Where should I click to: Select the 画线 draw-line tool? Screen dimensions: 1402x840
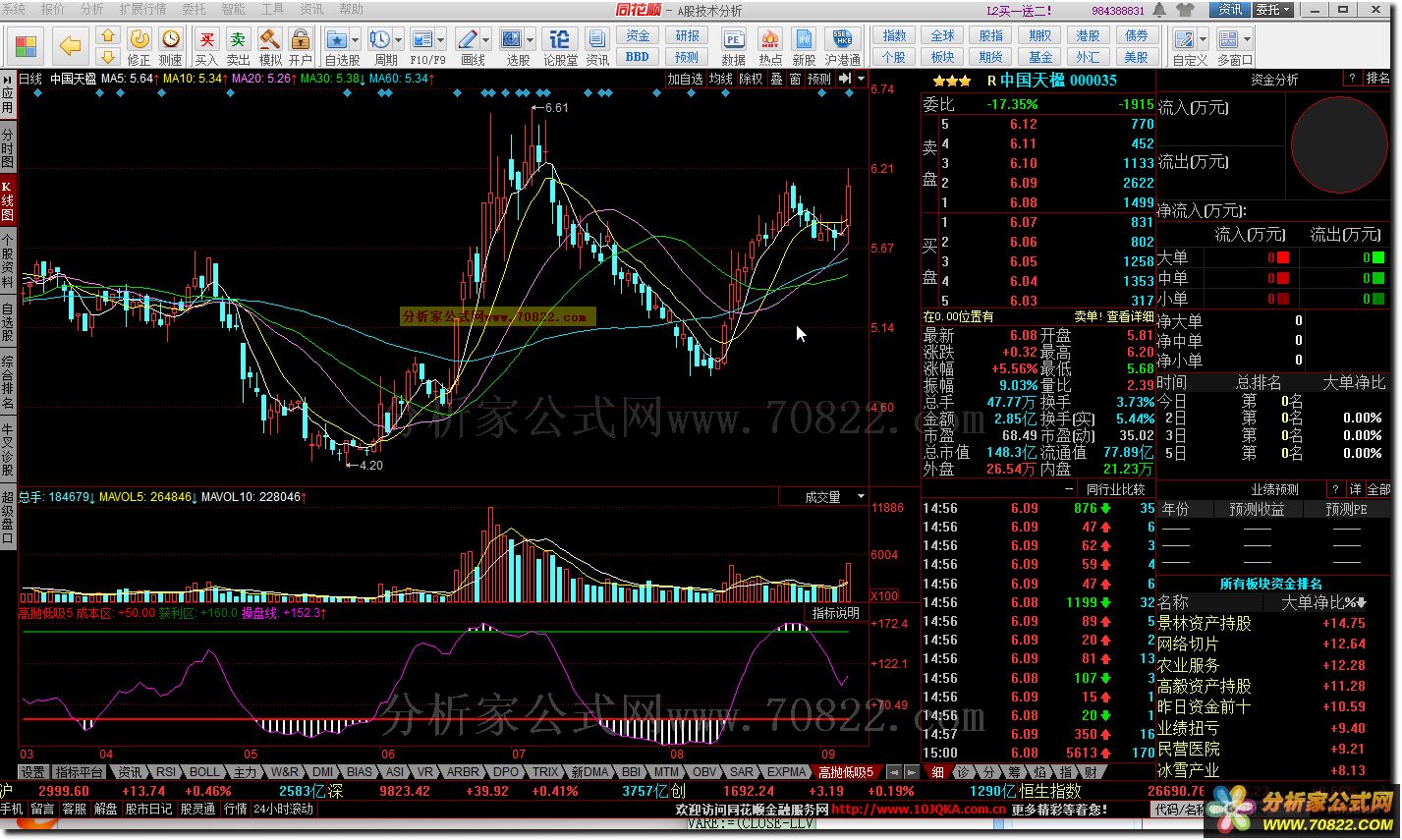[x=469, y=40]
